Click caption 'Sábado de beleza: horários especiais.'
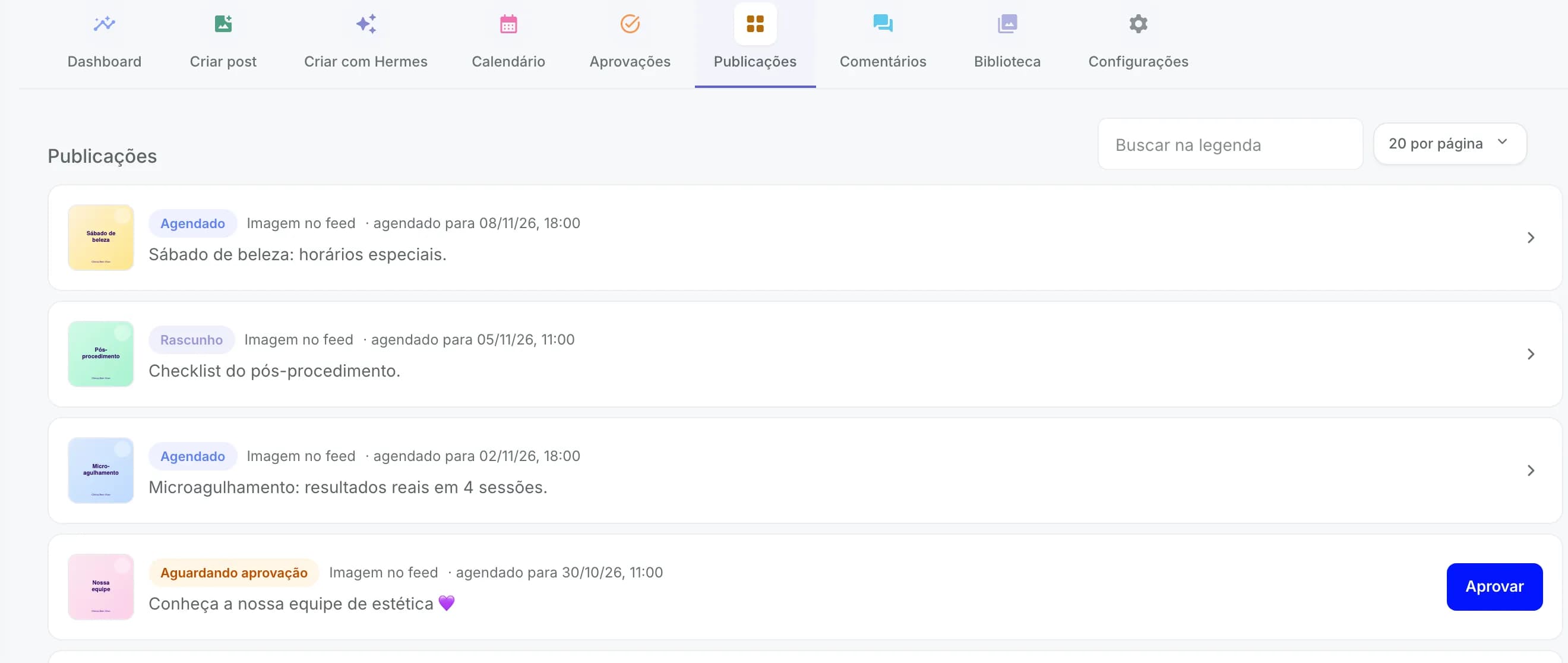This screenshot has width=1568, height=663. point(297,254)
